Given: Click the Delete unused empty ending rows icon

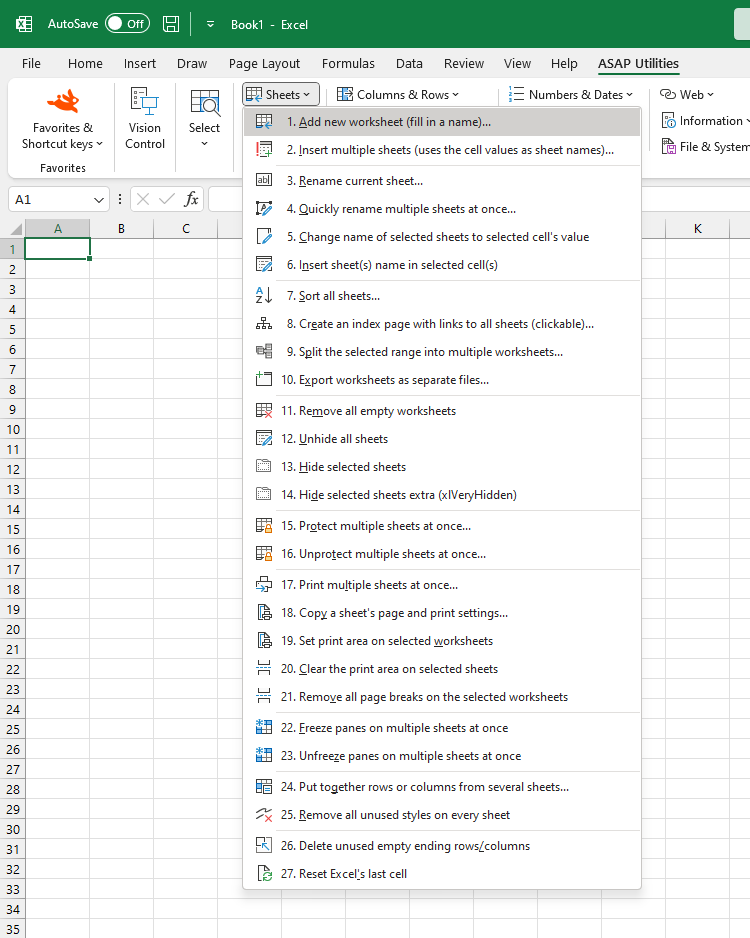Looking at the screenshot, I should point(264,845).
